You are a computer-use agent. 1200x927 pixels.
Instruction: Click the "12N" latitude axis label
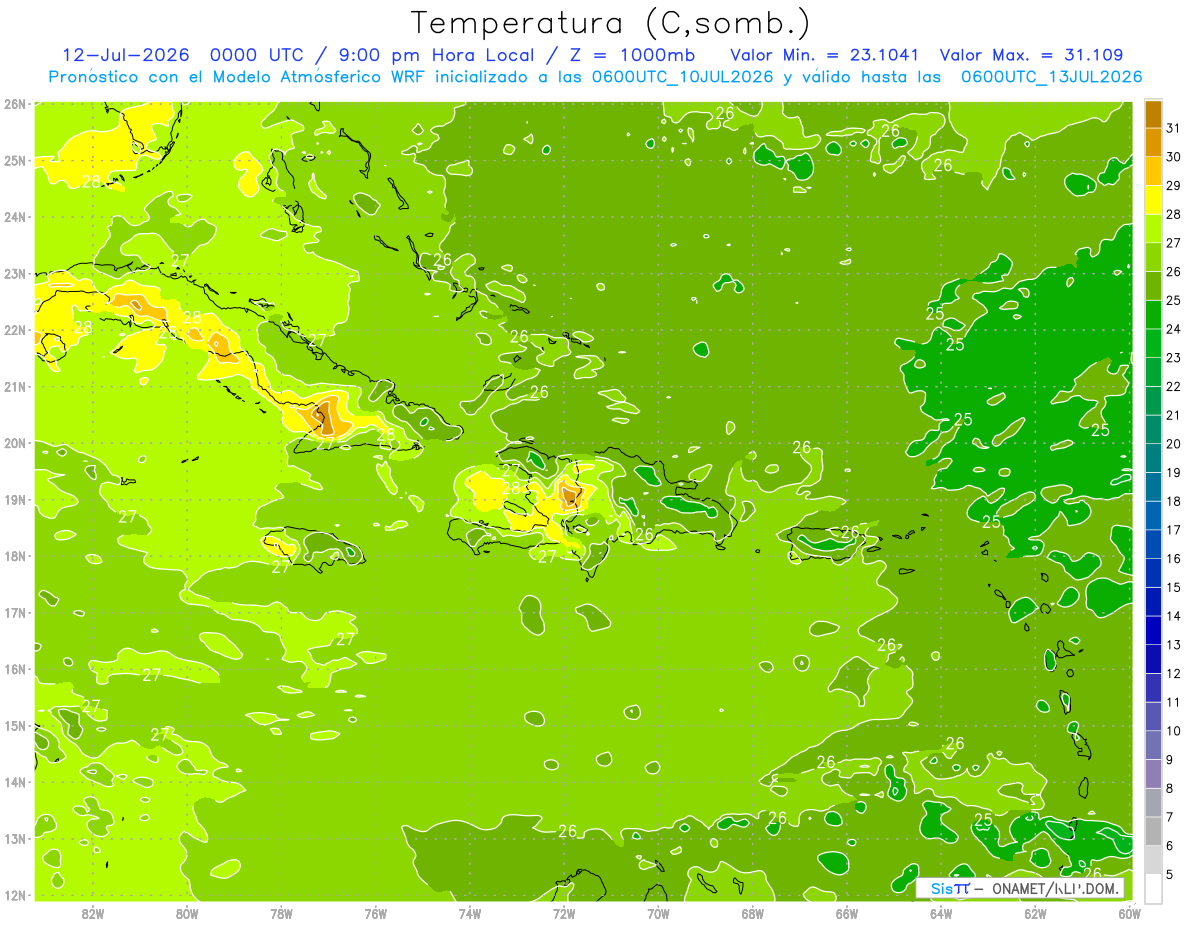click(15, 895)
